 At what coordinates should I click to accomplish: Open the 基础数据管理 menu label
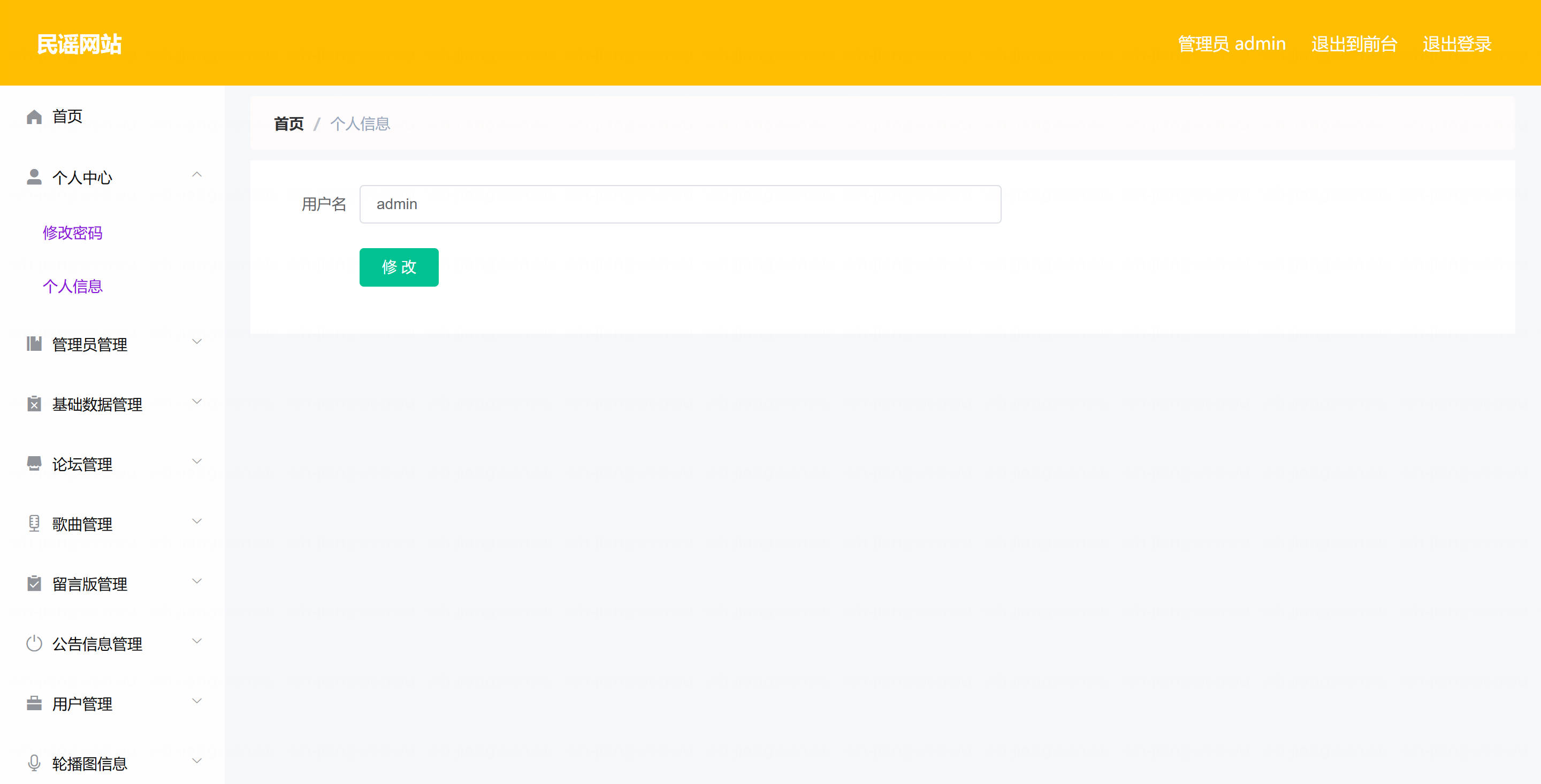[x=97, y=404]
